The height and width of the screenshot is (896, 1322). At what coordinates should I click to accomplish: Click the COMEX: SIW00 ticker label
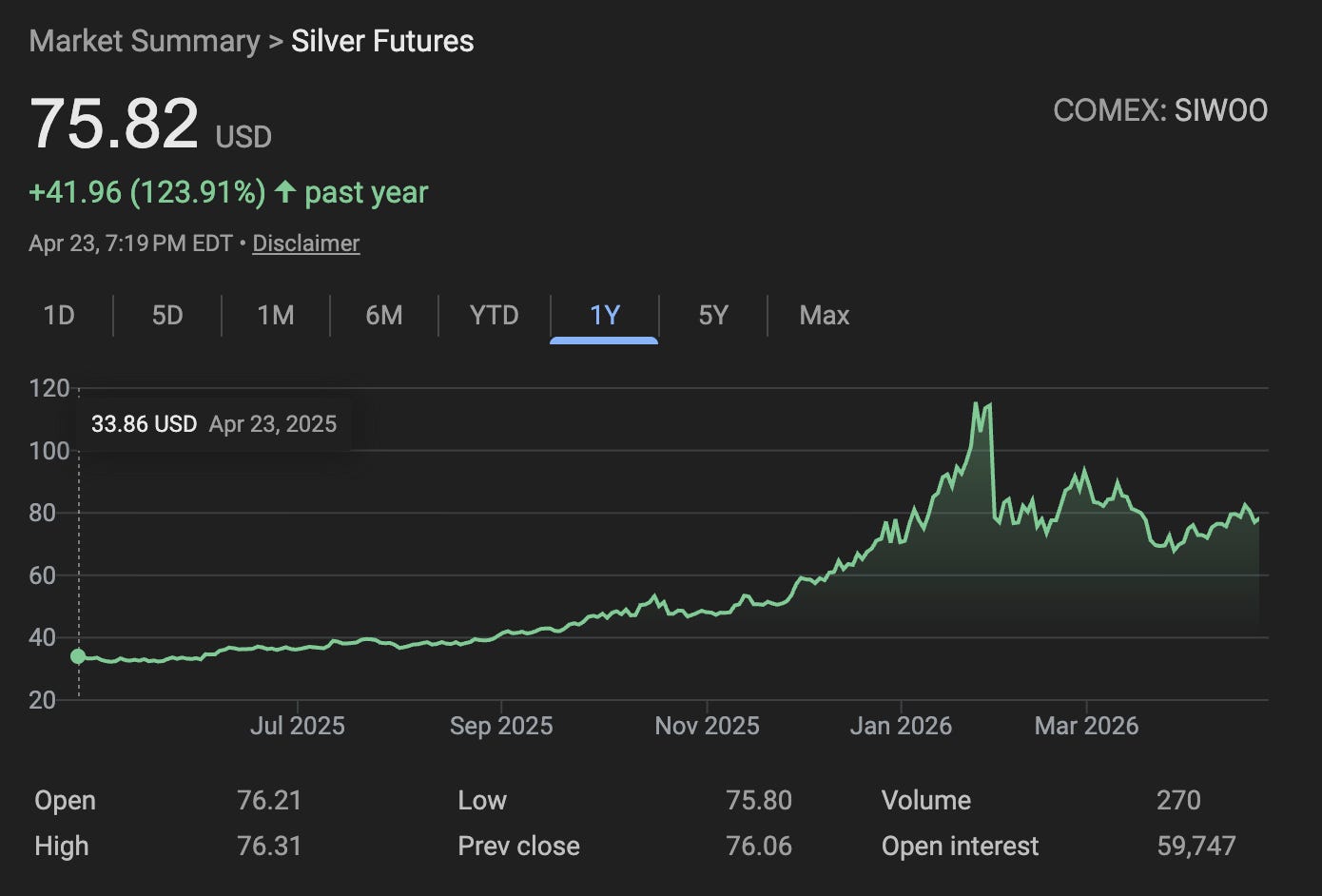(1160, 111)
